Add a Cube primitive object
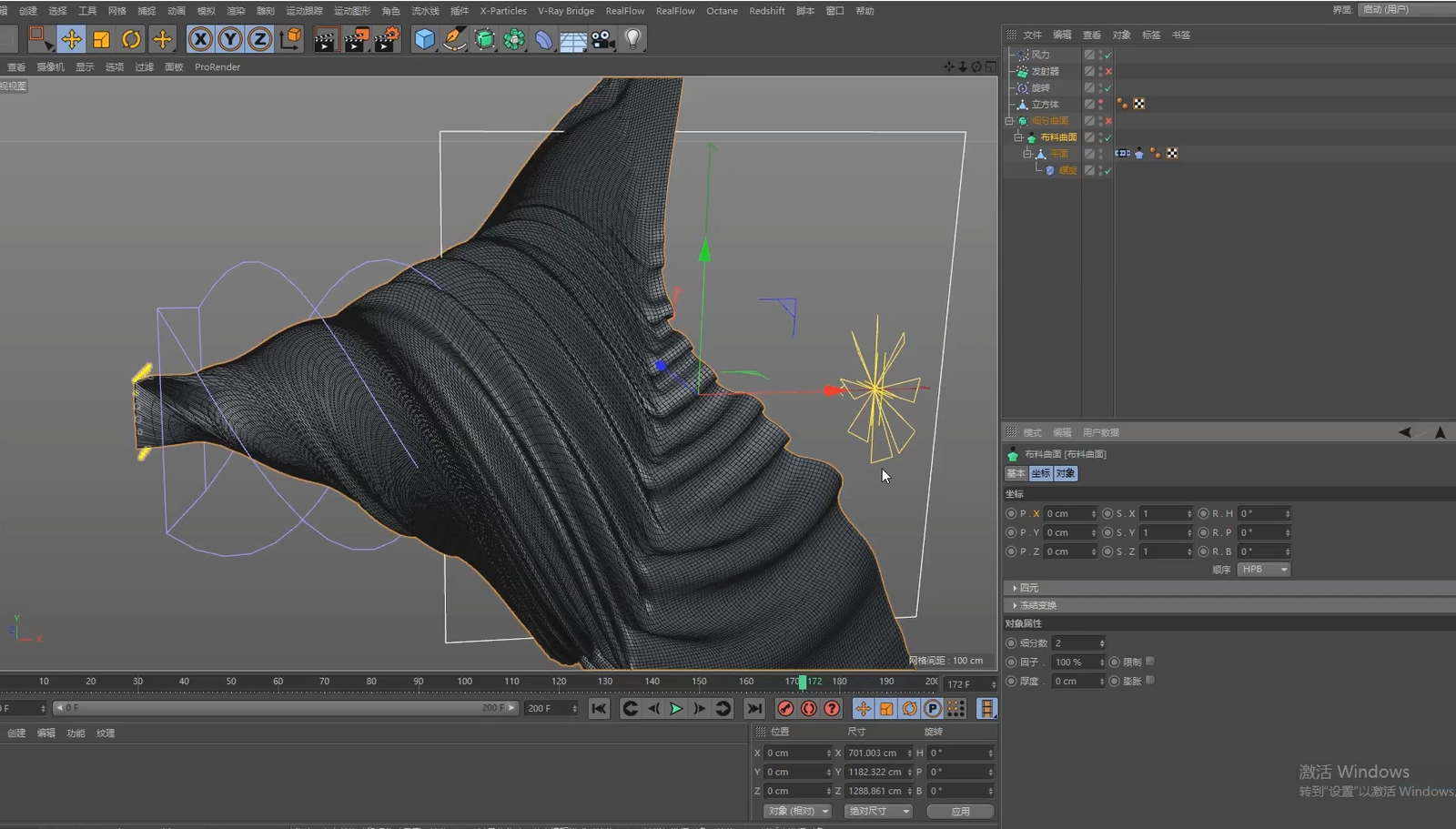Screen dimensions: 1456x829 click(x=424, y=39)
